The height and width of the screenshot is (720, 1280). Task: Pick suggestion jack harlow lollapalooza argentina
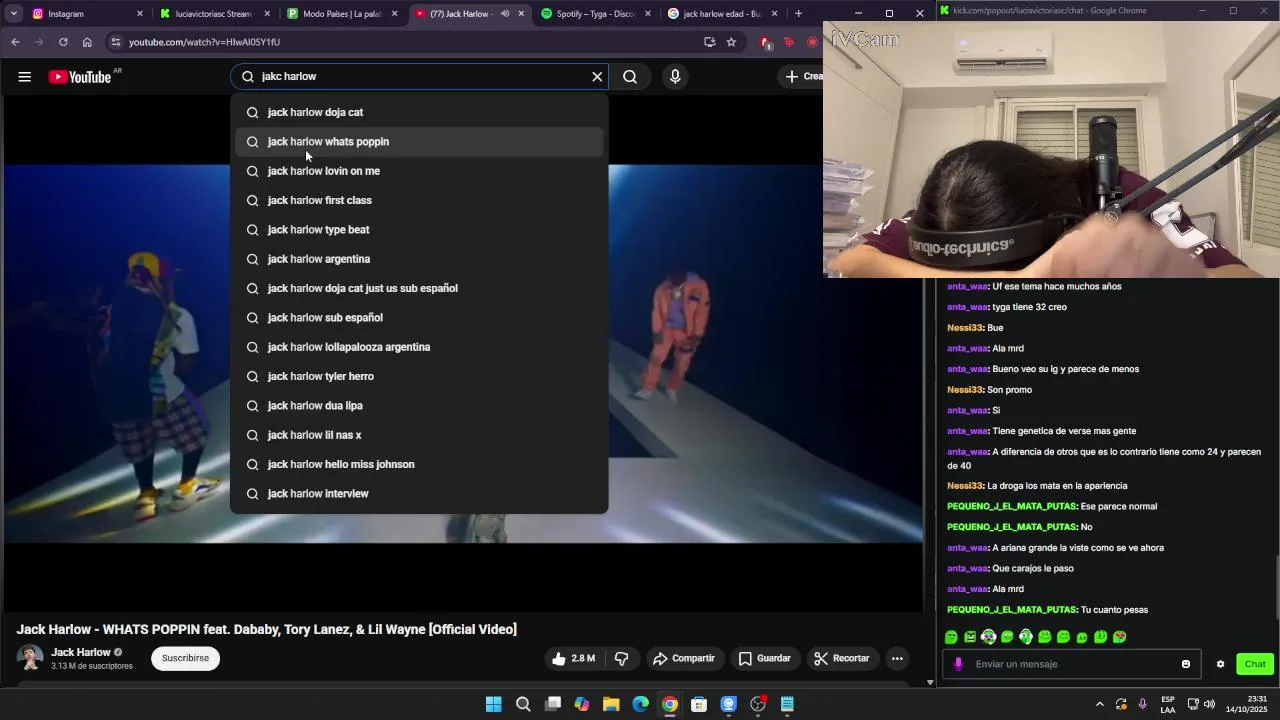[419, 347]
